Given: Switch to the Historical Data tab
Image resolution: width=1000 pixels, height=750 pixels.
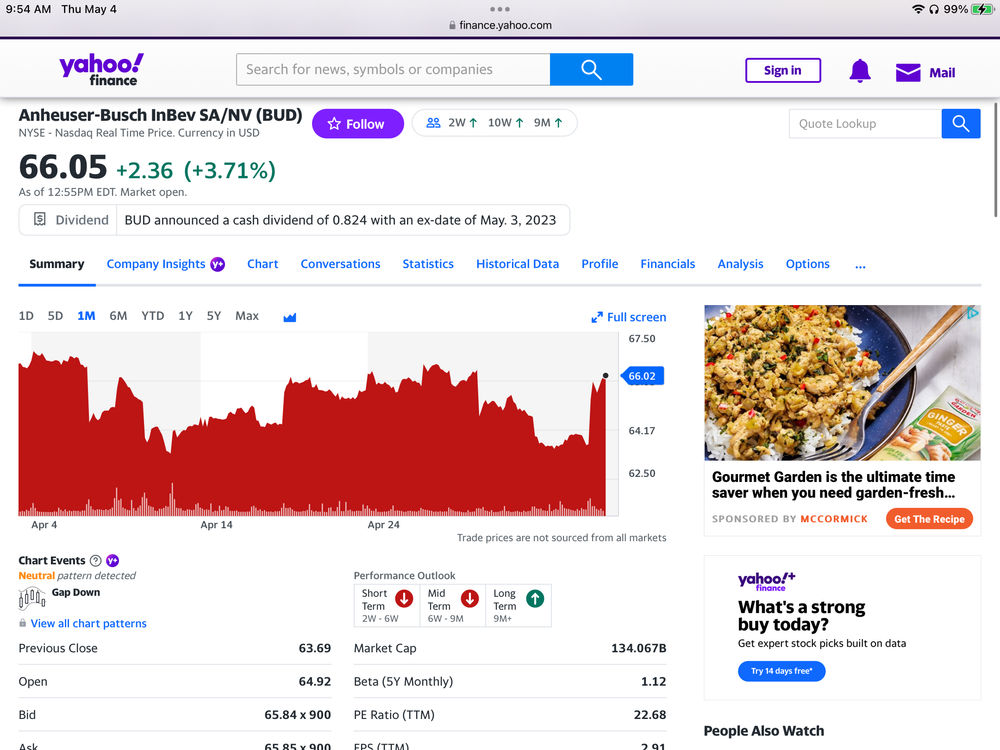Looking at the screenshot, I should pyautogui.click(x=517, y=263).
